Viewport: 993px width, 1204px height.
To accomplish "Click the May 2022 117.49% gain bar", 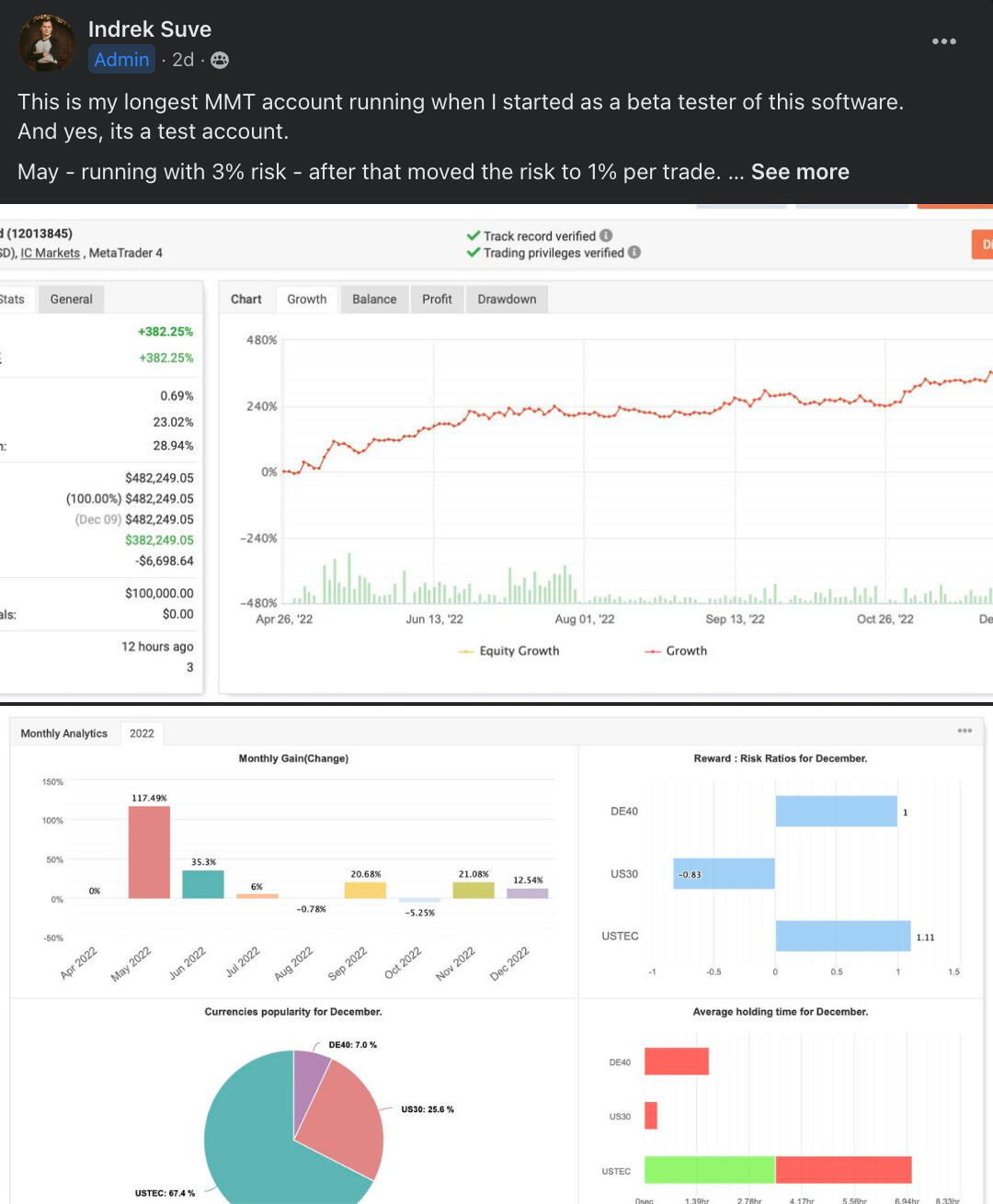I will tap(149, 852).
